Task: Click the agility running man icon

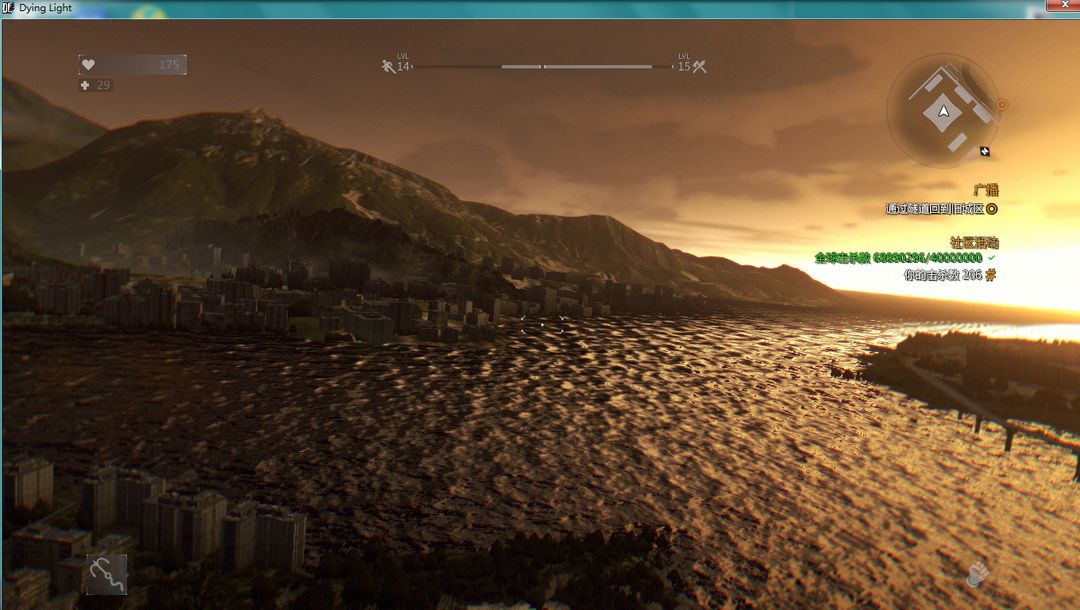Action: 388,66
